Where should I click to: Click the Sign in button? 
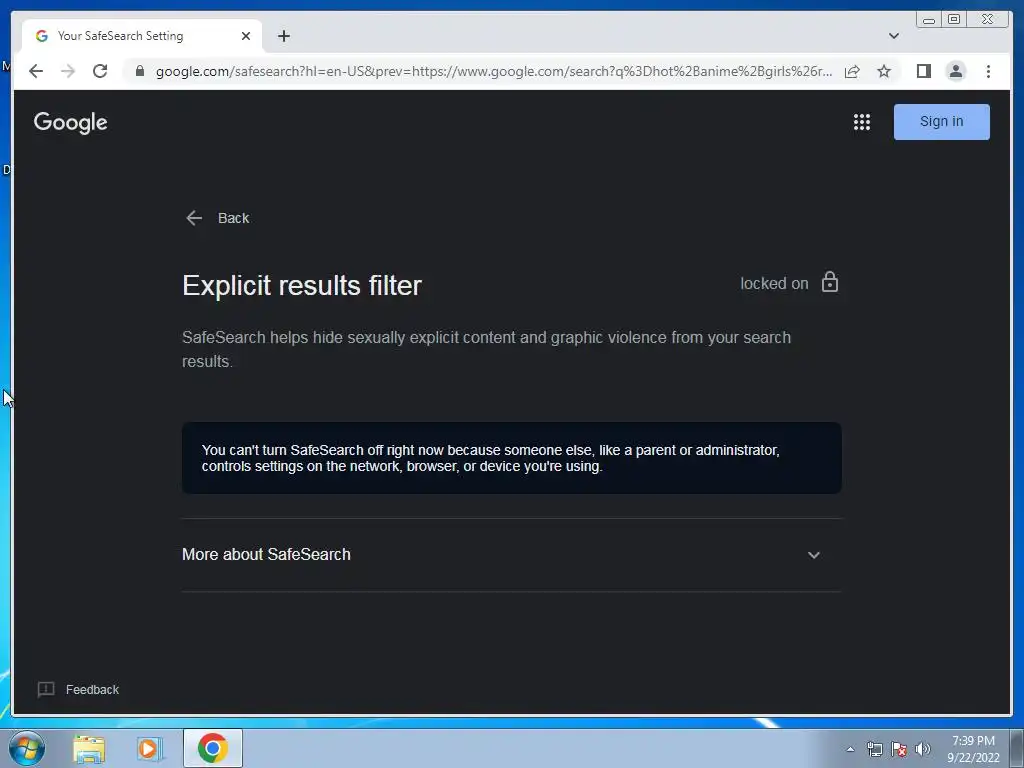click(941, 121)
